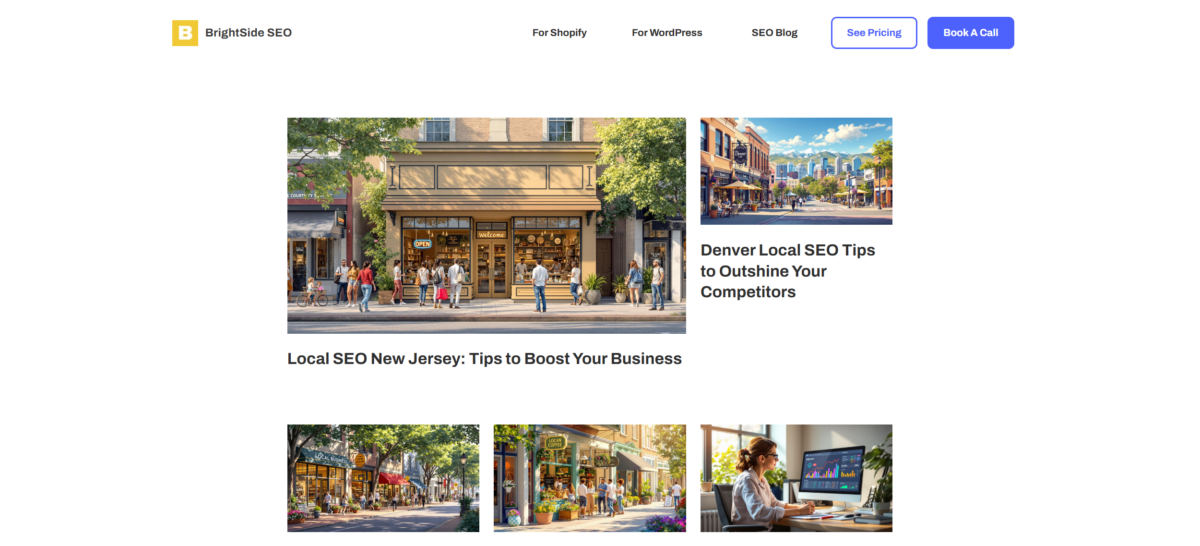Click the Local Coffee sign in the thumbnail
Screen dimensions: 1200x546
pos(555,441)
